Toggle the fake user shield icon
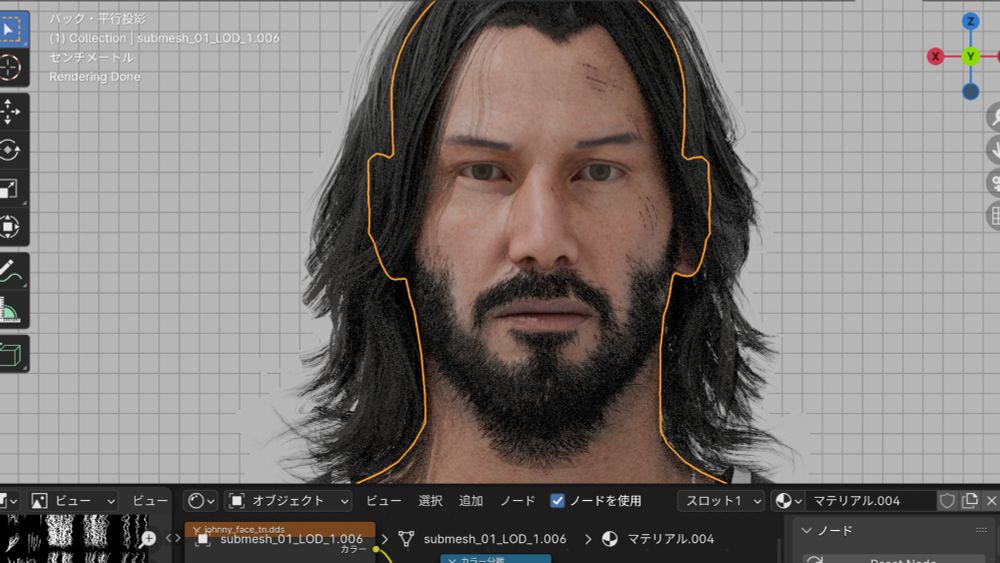This screenshot has height=563, width=1000. [947, 501]
